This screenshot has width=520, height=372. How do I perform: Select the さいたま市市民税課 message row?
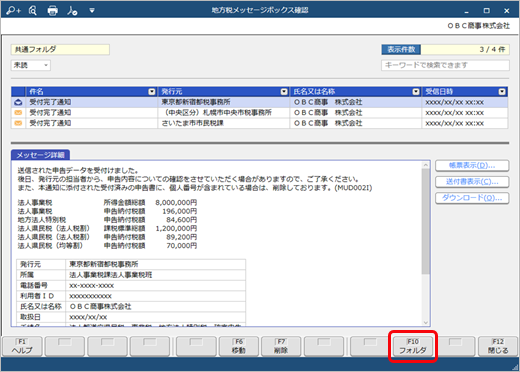tap(260, 123)
